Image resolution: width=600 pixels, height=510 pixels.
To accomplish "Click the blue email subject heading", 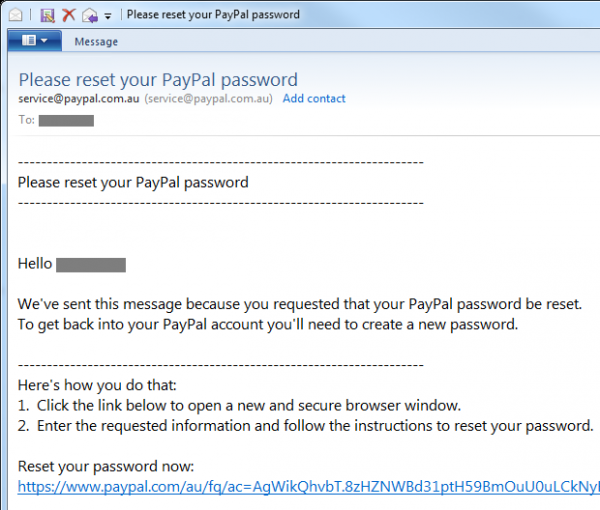I will coord(158,79).
